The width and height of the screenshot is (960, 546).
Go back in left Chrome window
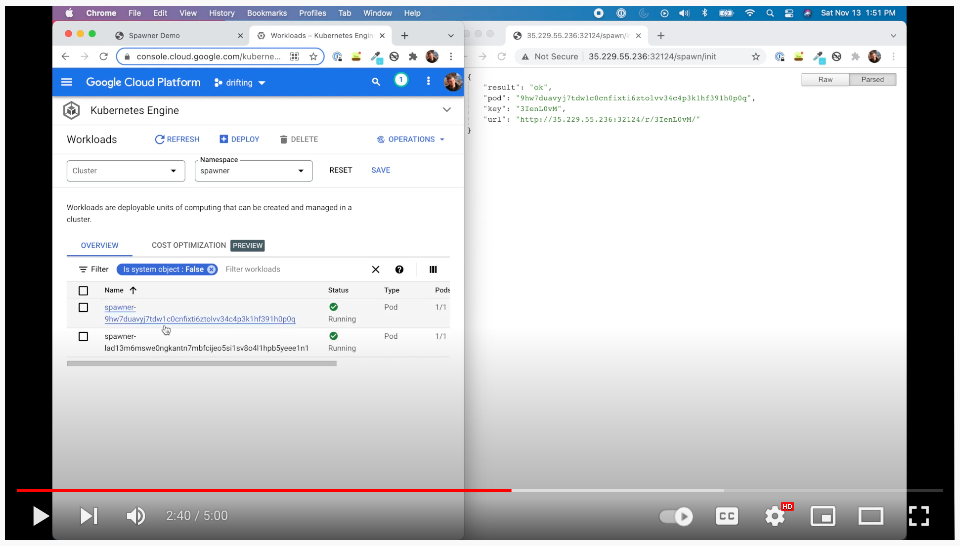[x=66, y=56]
